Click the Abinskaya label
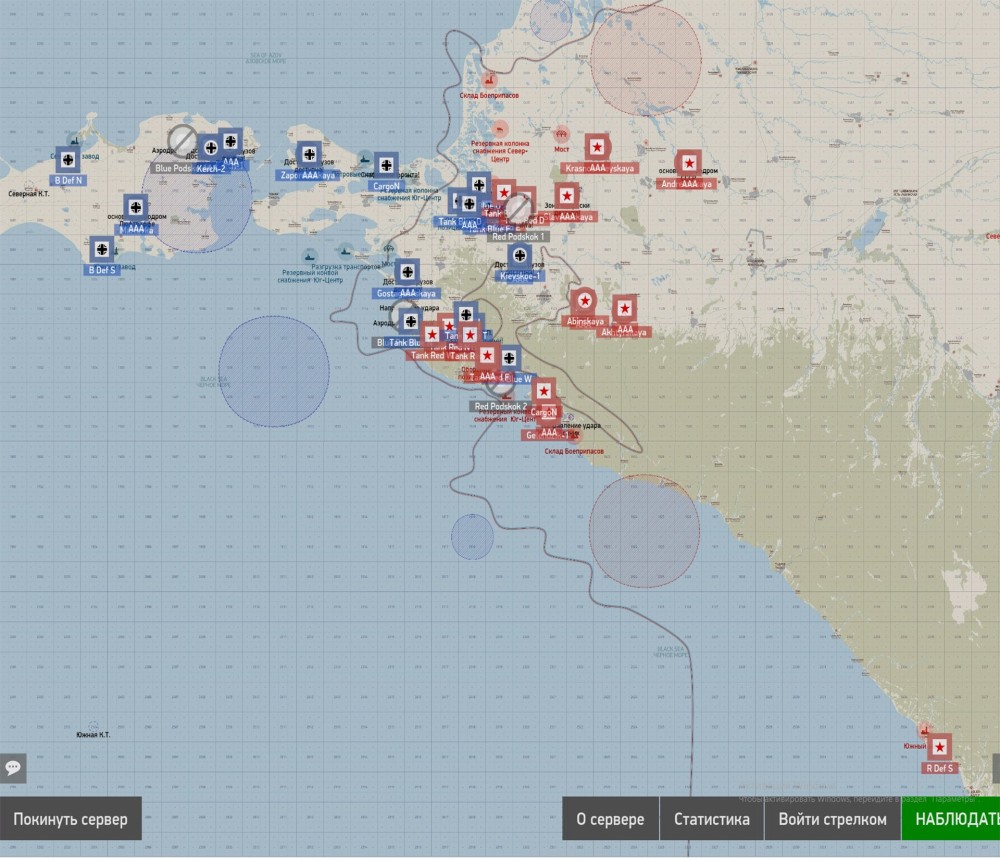This screenshot has width=1000, height=861. 585,321
